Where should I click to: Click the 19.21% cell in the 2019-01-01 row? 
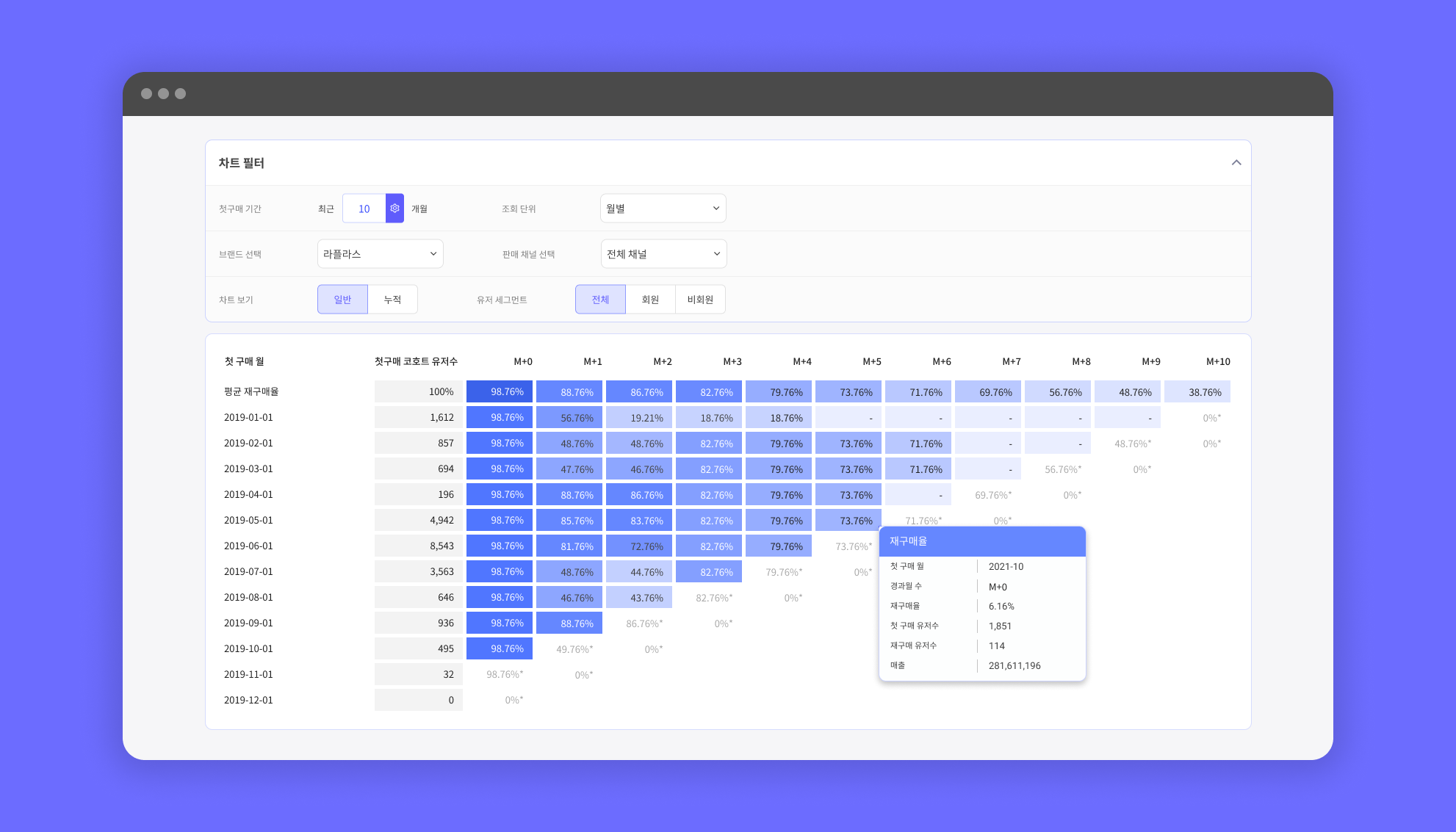(639, 418)
